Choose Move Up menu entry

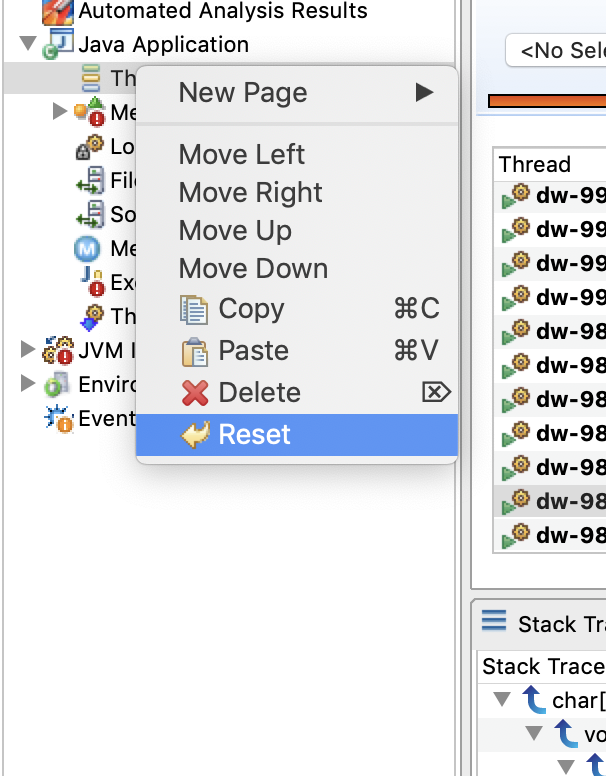(235, 231)
